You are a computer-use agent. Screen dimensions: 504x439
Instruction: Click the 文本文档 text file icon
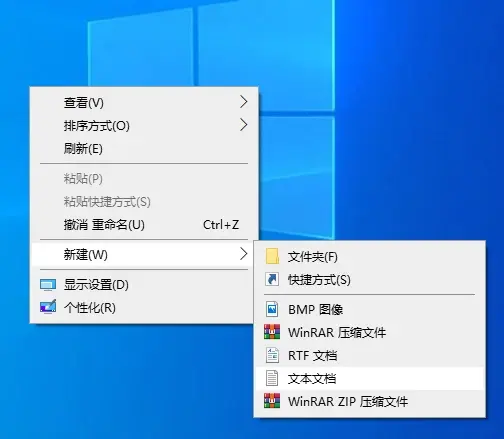tap(272, 378)
